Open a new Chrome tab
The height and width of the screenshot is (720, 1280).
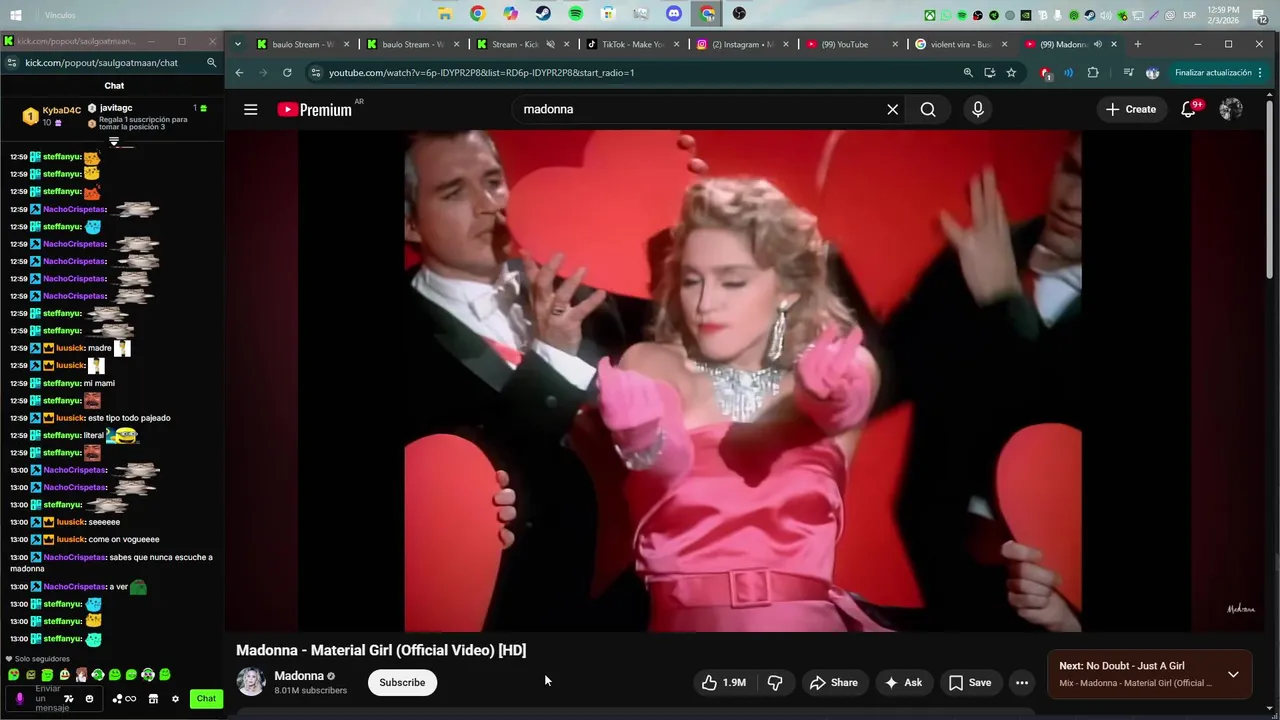1137,44
